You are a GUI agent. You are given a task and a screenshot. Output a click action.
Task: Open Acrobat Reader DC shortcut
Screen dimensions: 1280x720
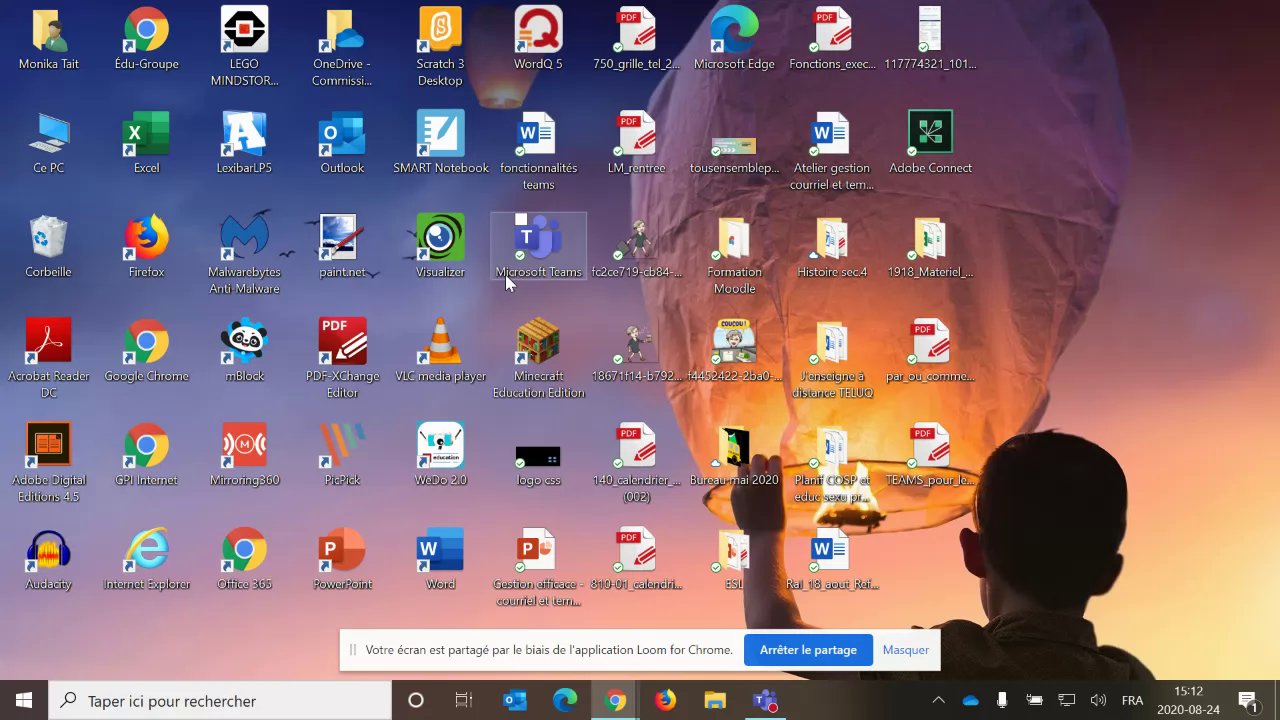tap(48, 359)
